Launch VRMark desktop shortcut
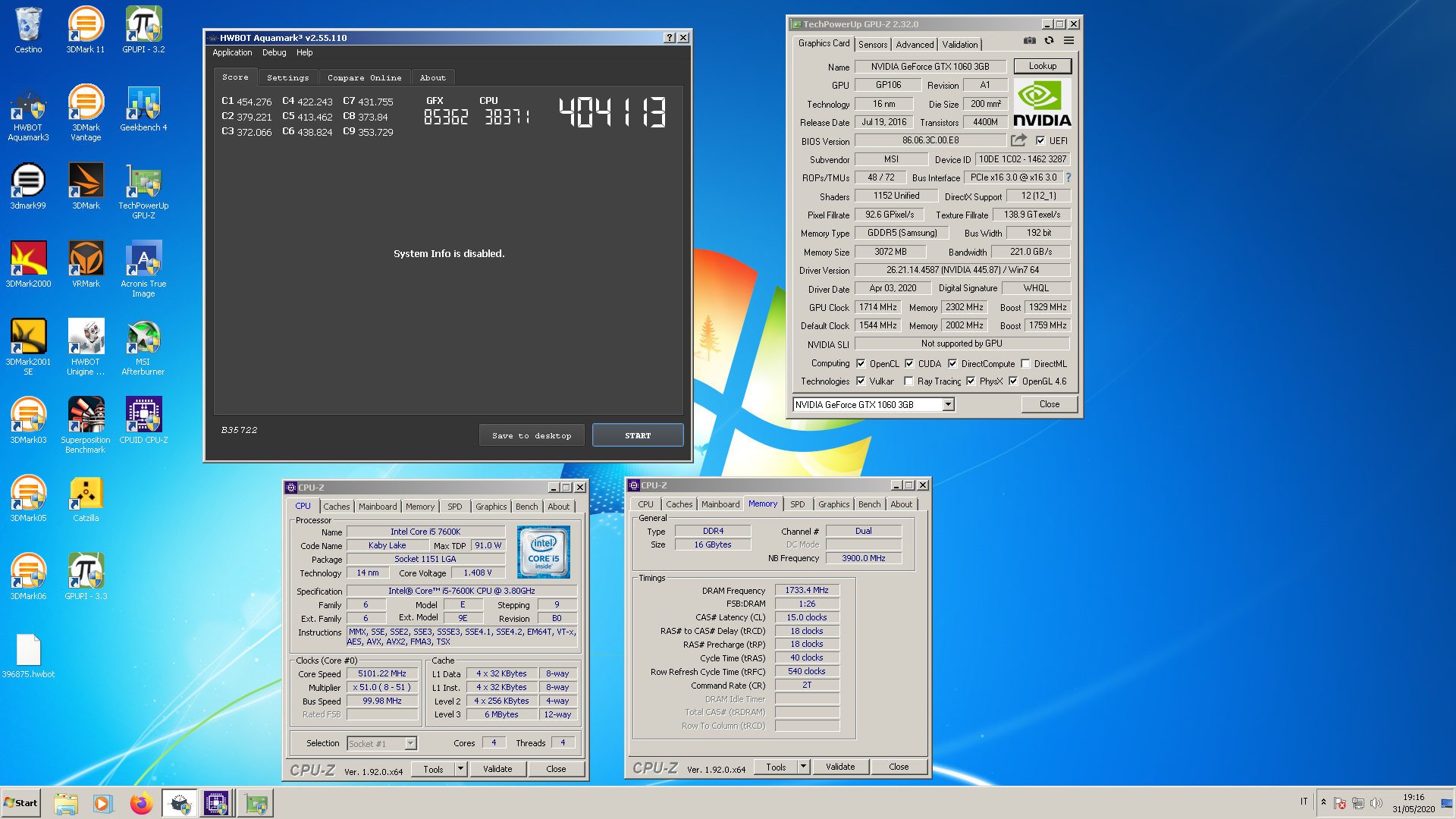 click(x=86, y=265)
